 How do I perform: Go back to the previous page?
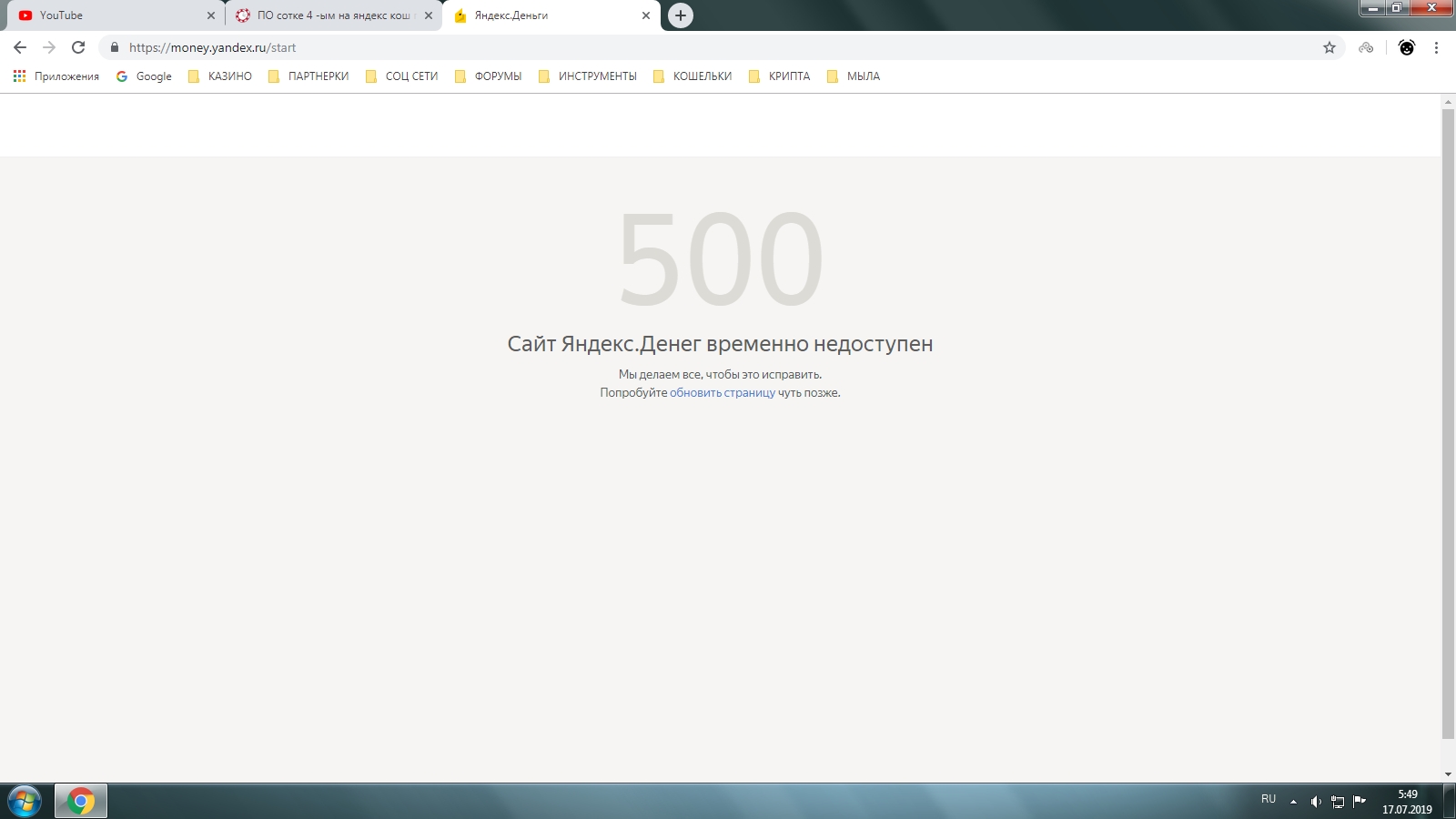click(x=20, y=47)
